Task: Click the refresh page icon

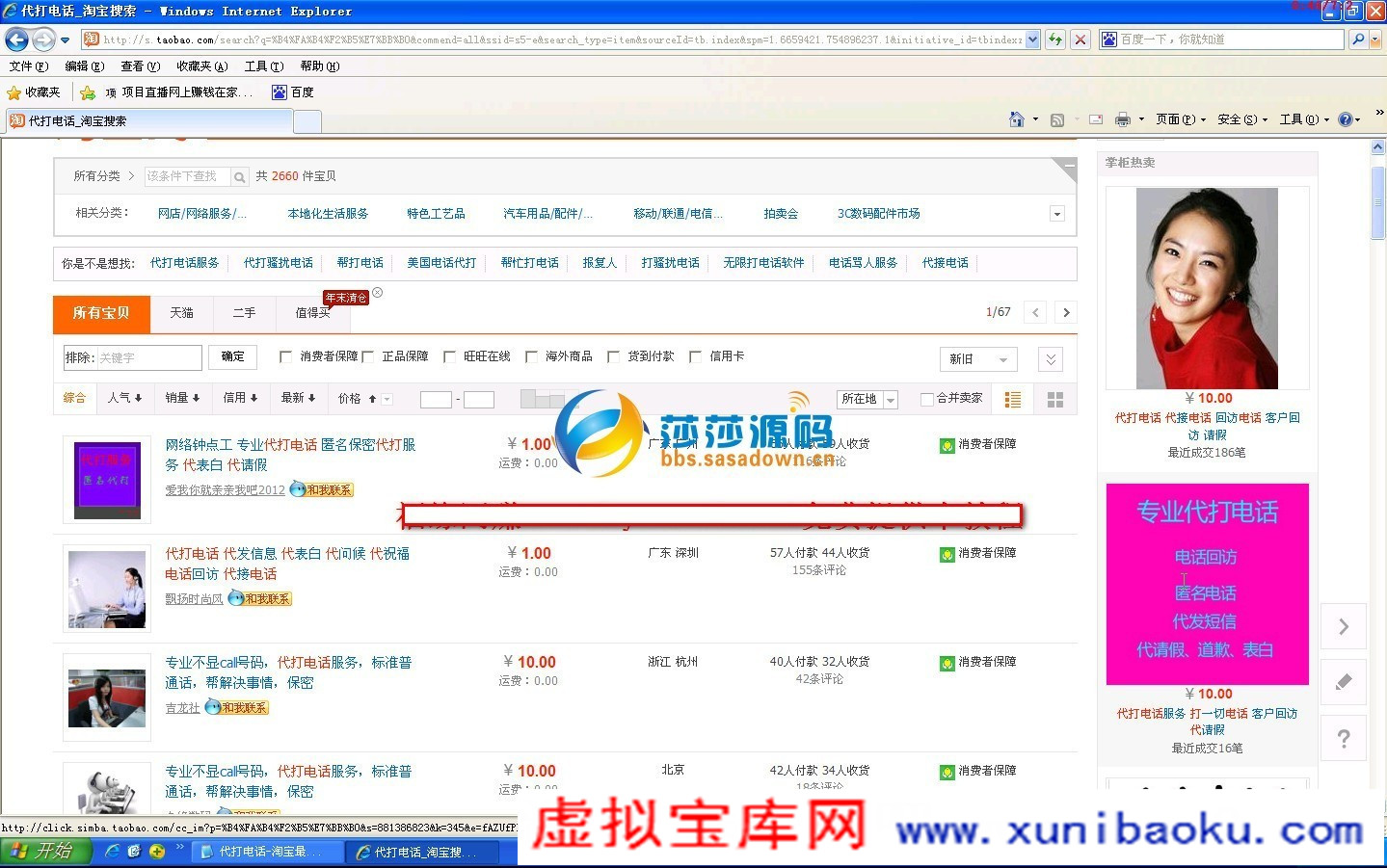Action: [1055, 39]
